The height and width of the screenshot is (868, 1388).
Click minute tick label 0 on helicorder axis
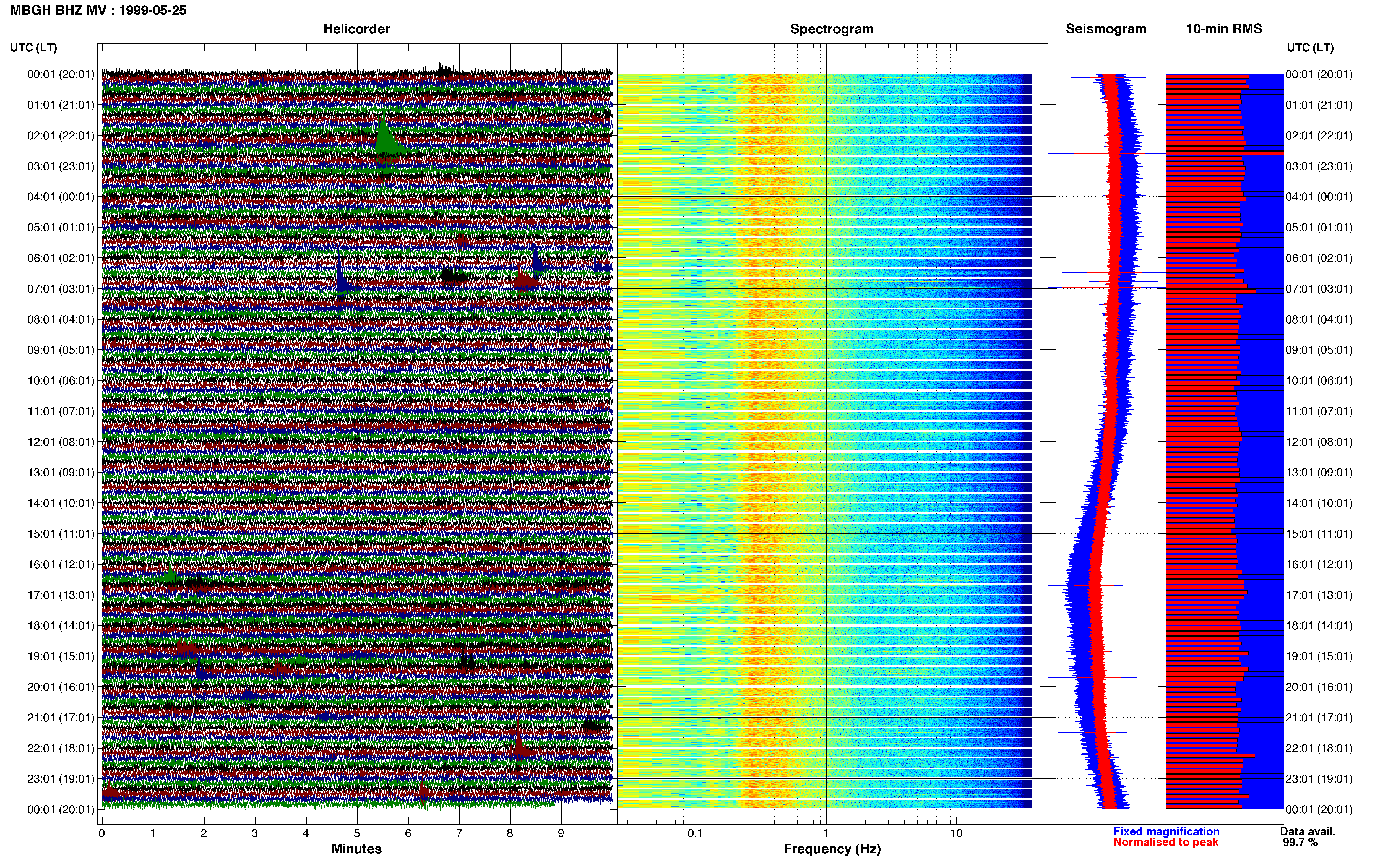tap(101, 833)
